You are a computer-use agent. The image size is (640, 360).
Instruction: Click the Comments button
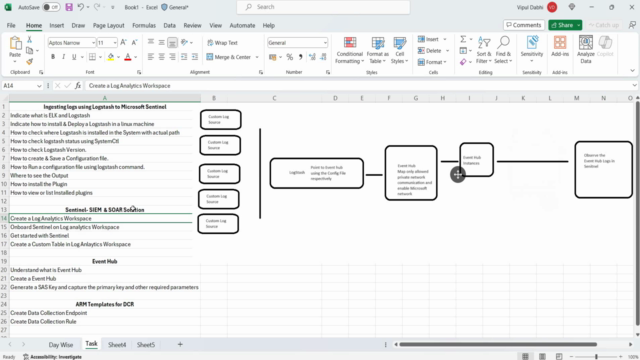(524, 25)
